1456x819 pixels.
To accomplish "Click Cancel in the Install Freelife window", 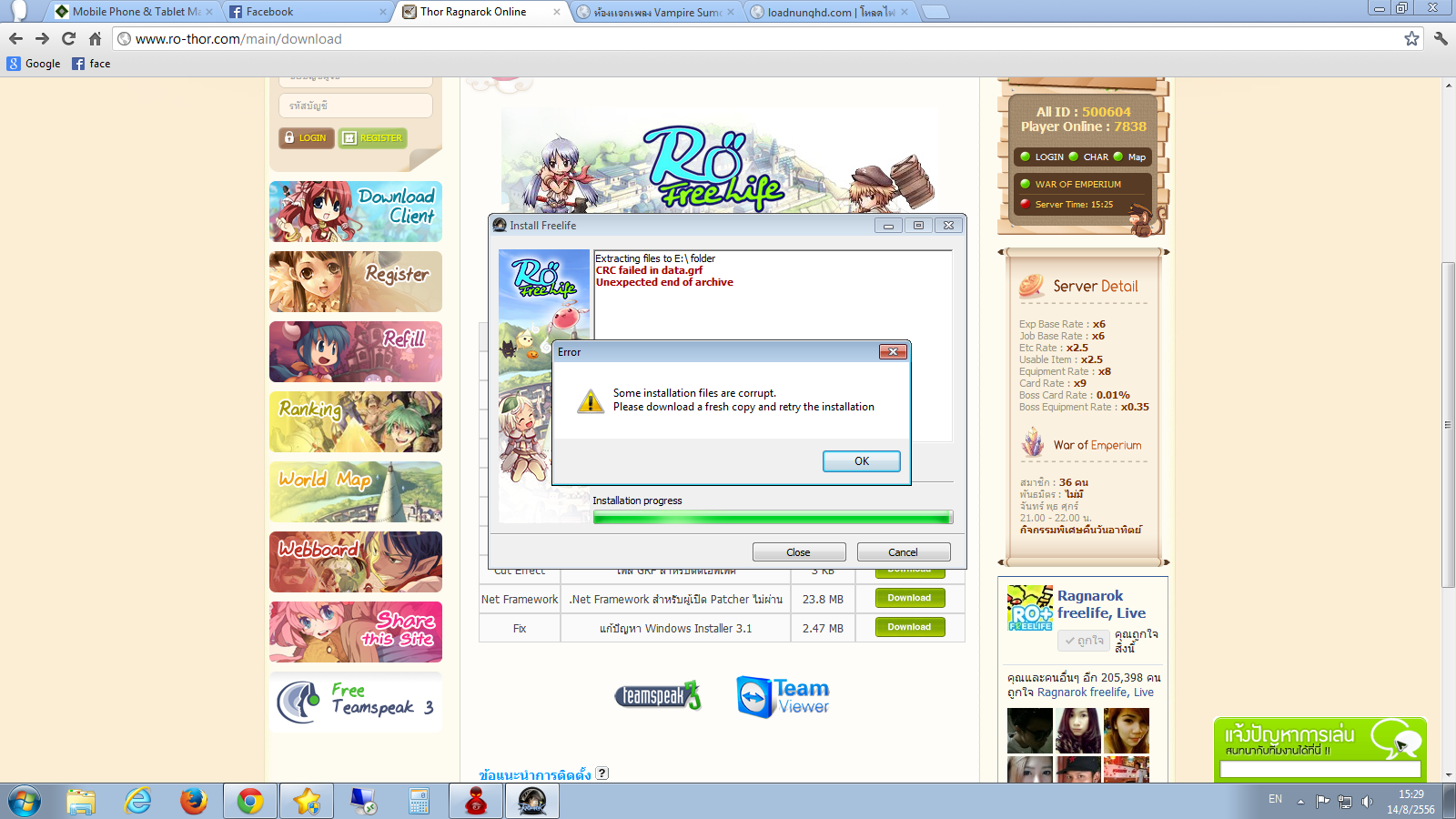I will coord(904,552).
